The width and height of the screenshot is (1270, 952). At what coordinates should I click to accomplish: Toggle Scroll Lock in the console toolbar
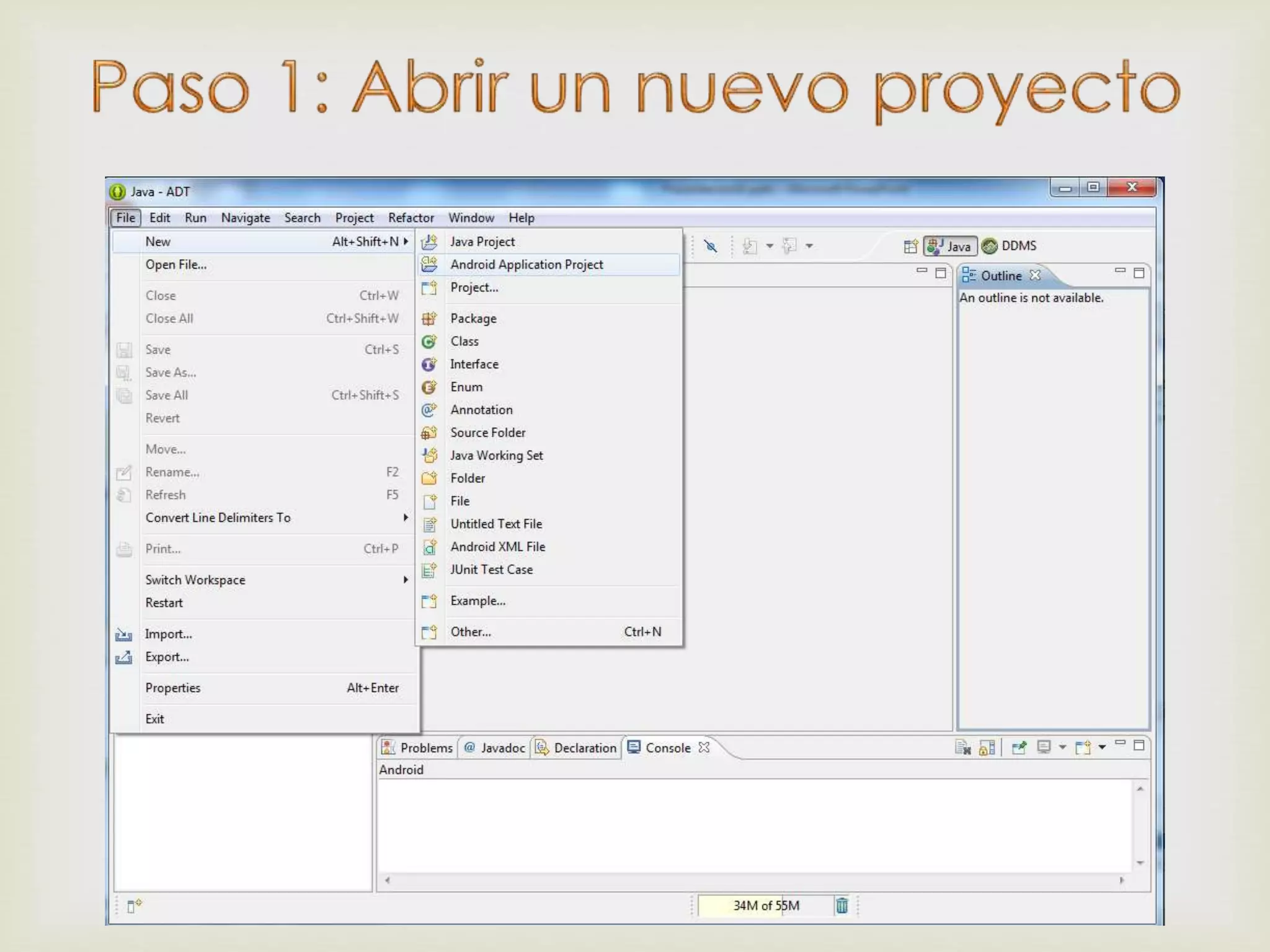[x=987, y=748]
